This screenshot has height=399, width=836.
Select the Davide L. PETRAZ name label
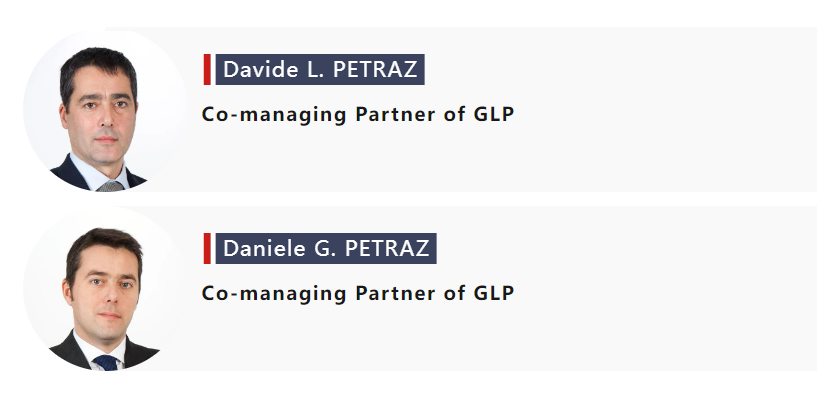pos(320,69)
